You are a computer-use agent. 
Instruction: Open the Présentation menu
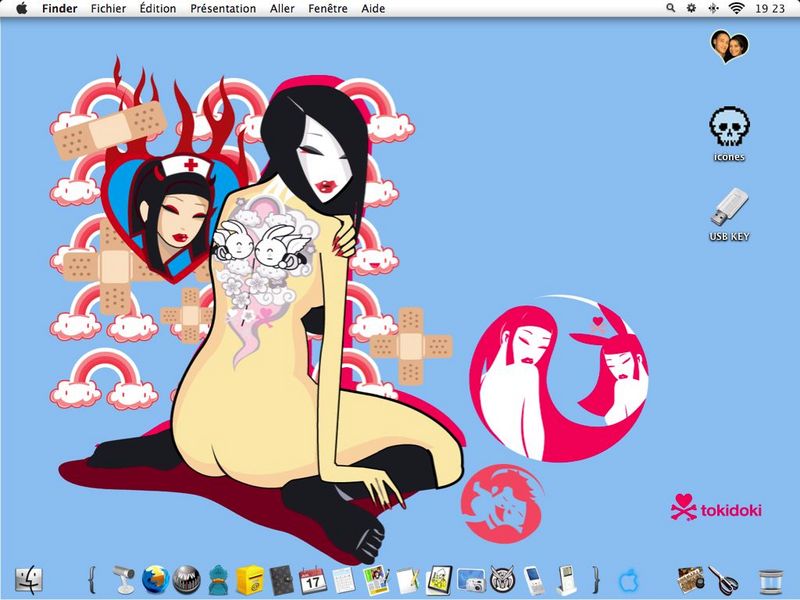pyautogui.click(x=223, y=9)
